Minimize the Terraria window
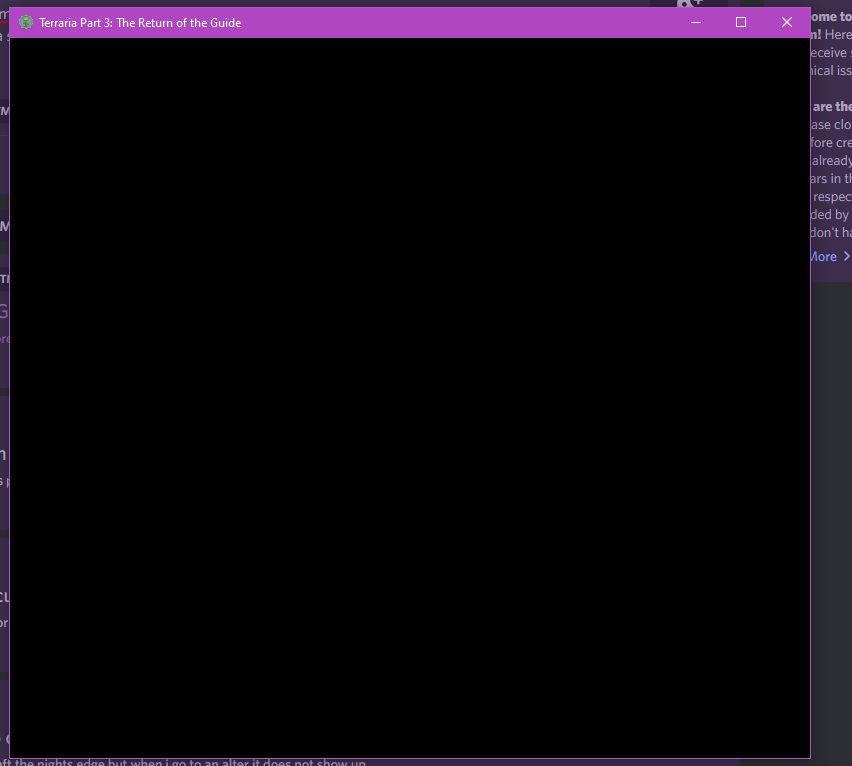Screen dimensions: 852x766 click(x=696, y=22)
